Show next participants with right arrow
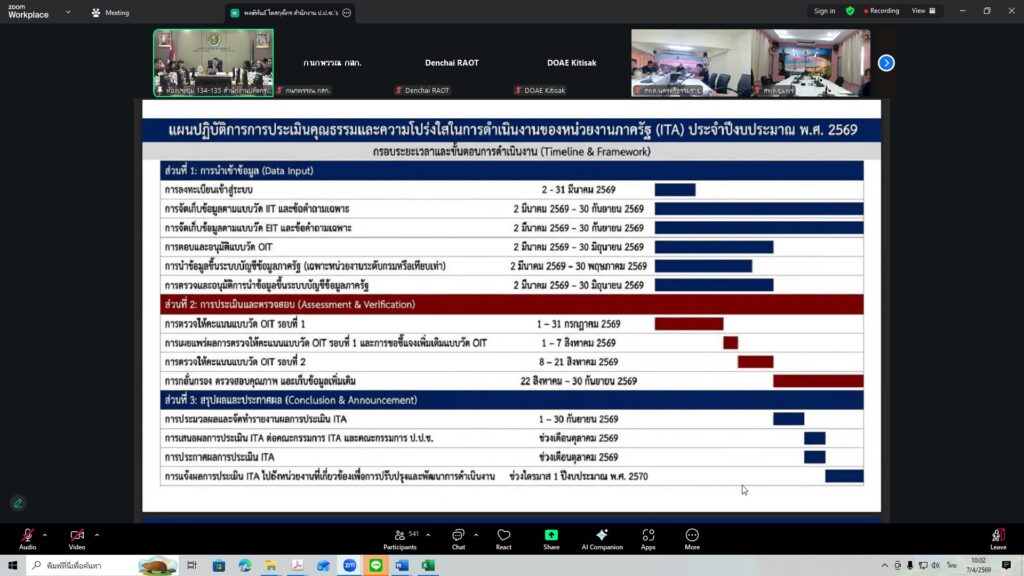The width and height of the screenshot is (1024, 576). pos(886,63)
